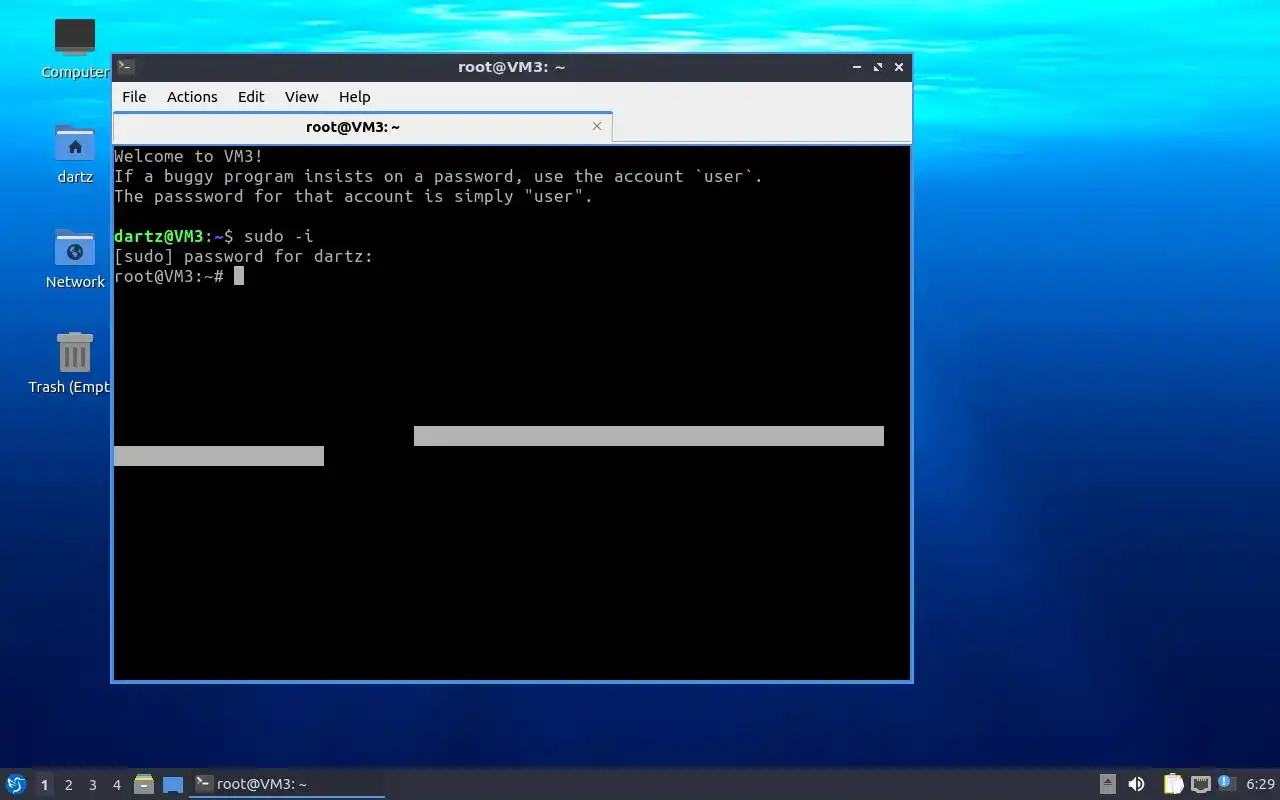Click '[sudo] password for dartz:' line

[243, 256]
